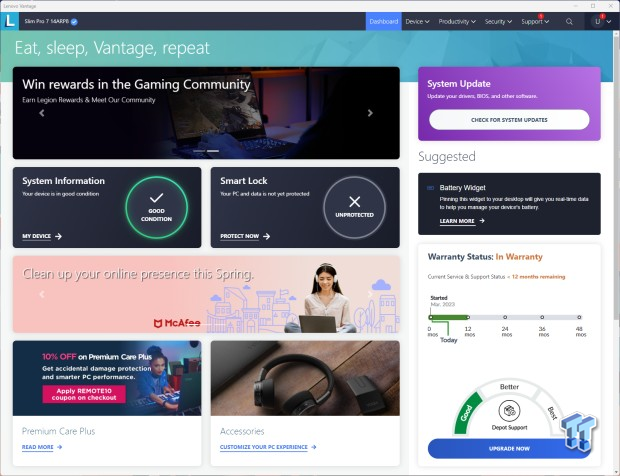Click the Good Condition checkmark circle

tap(157, 208)
